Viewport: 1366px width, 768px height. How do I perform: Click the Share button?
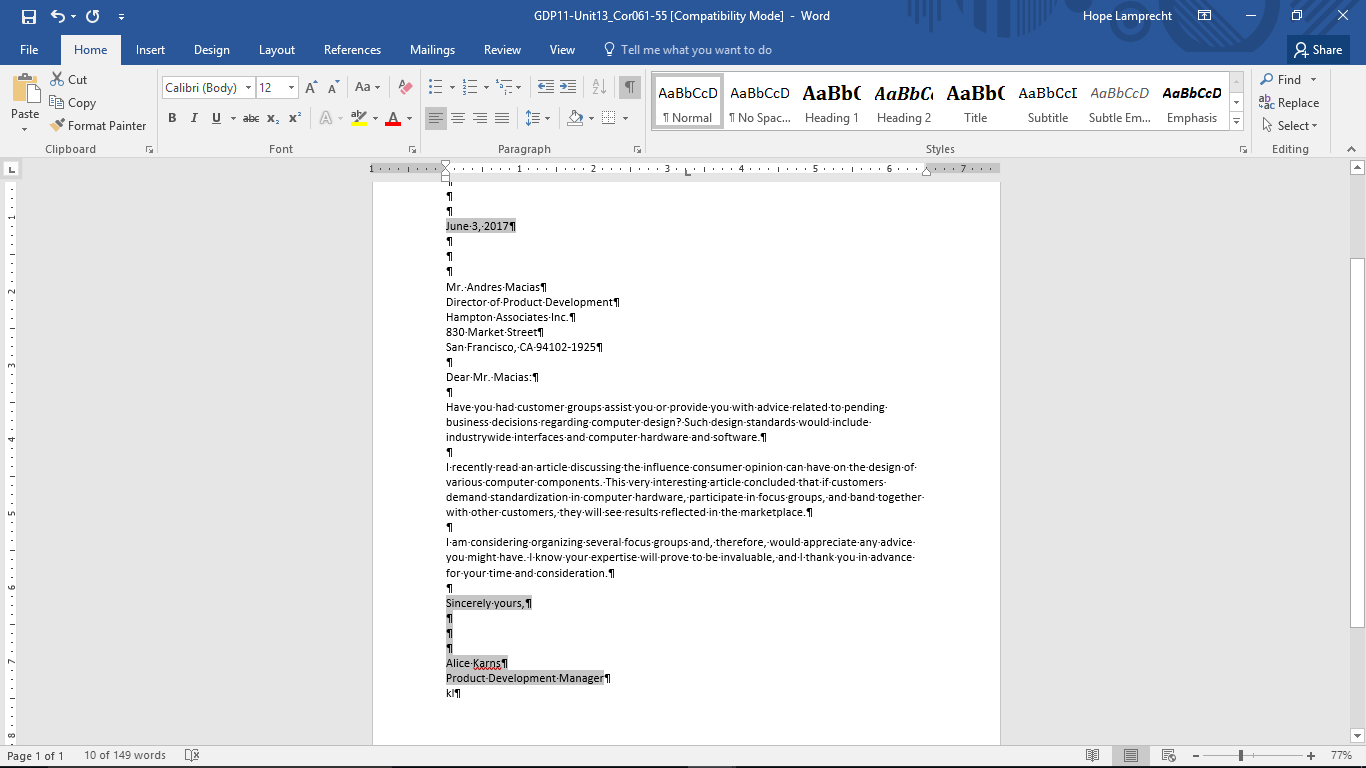point(1317,49)
